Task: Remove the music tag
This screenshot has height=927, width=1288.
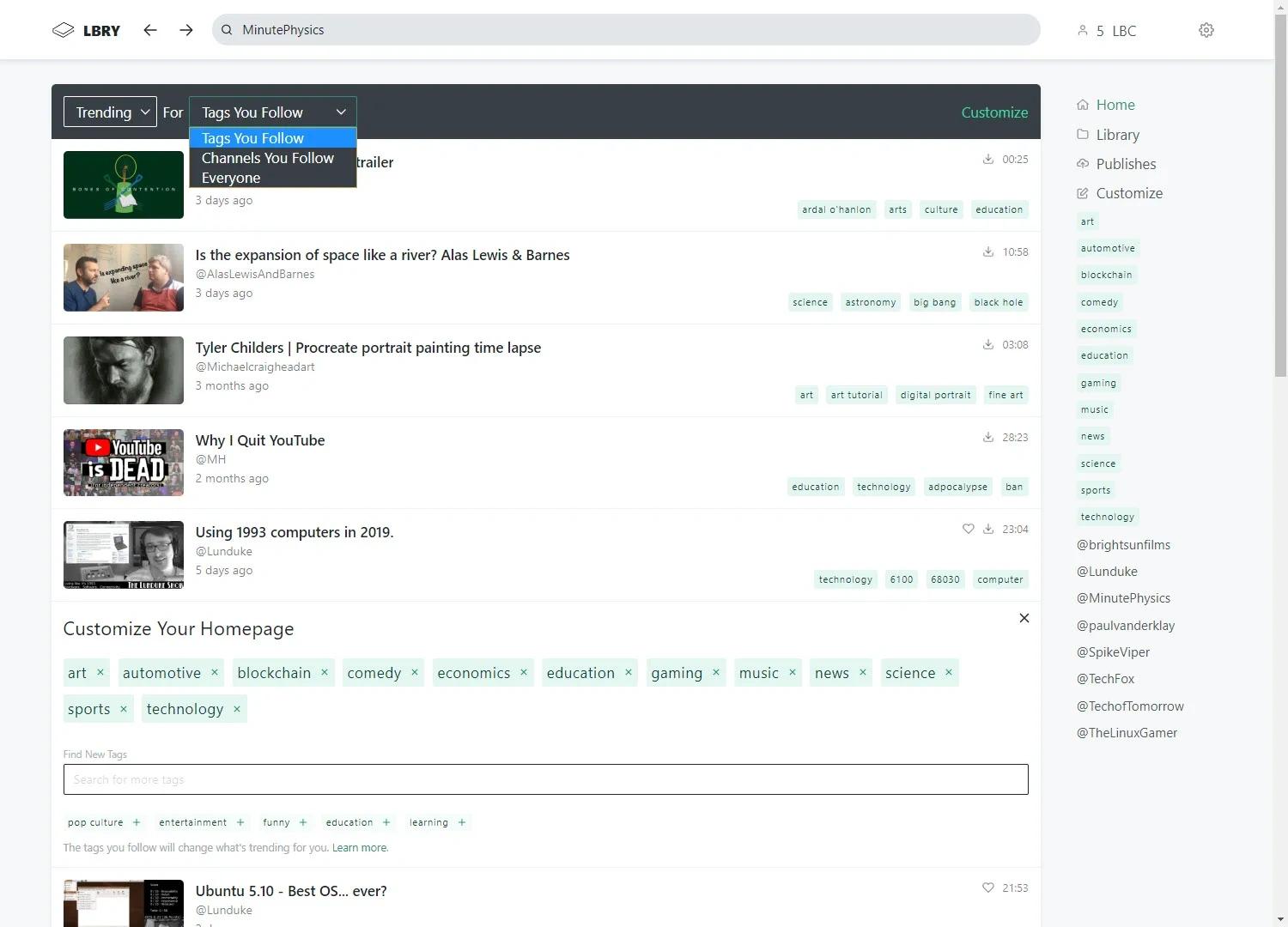Action: point(793,672)
